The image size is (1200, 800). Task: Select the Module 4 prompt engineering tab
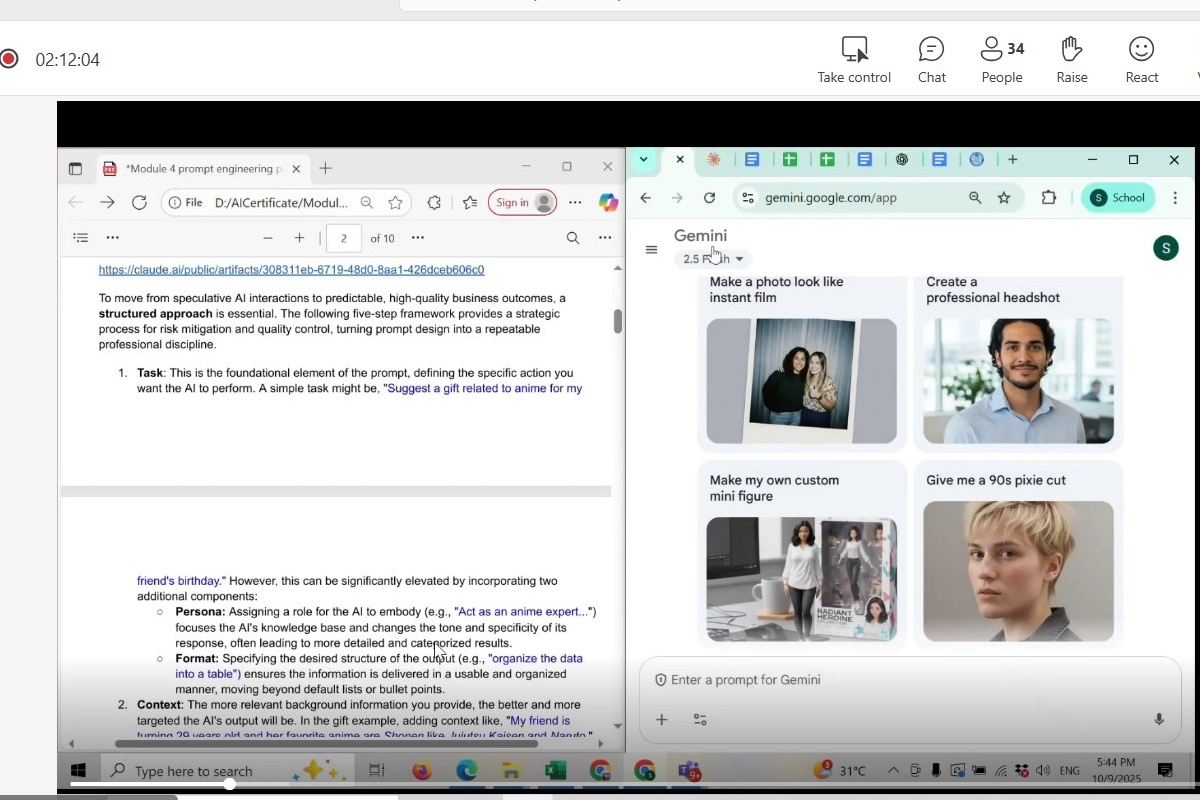pyautogui.click(x=200, y=169)
